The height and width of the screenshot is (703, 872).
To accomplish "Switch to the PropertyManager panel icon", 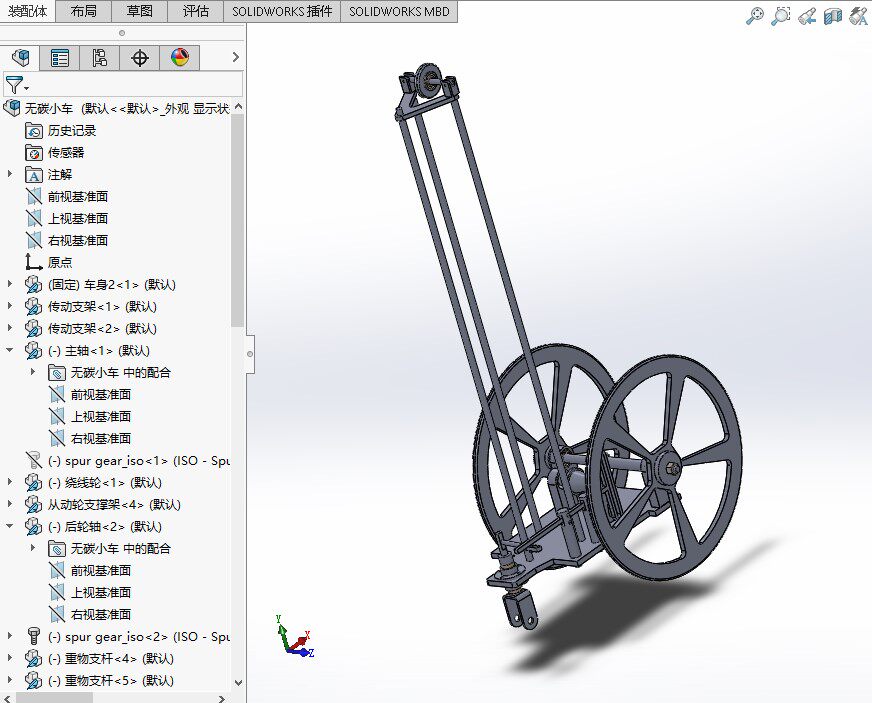I will pyautogui.click(x=58, y=57).
